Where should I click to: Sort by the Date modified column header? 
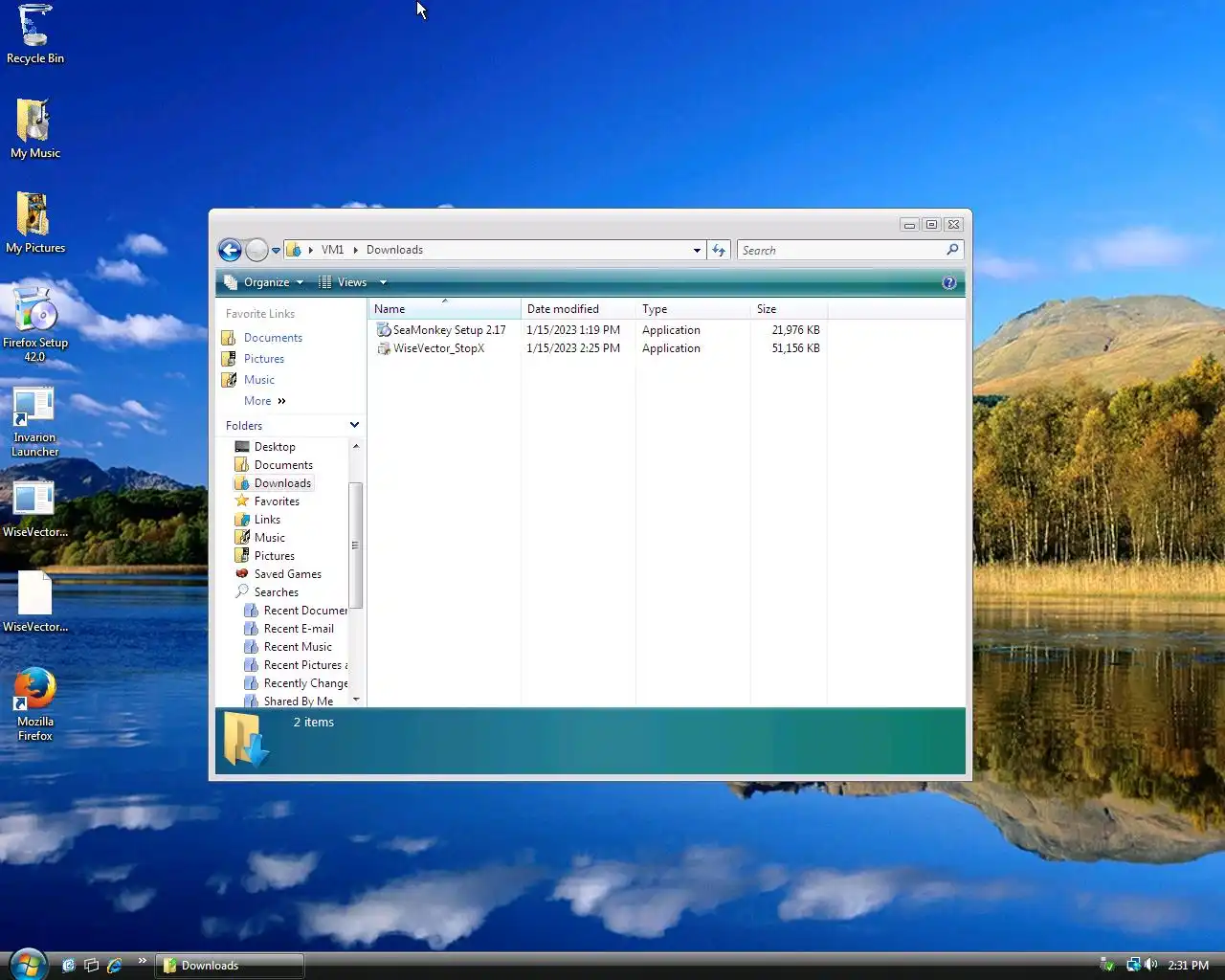pos(578,309)
